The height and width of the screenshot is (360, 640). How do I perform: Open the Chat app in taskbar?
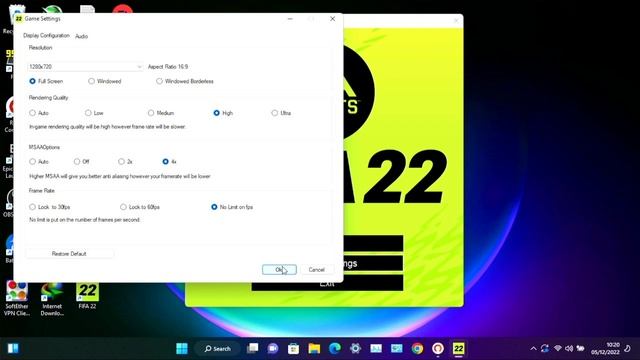(x=273, y=349)
